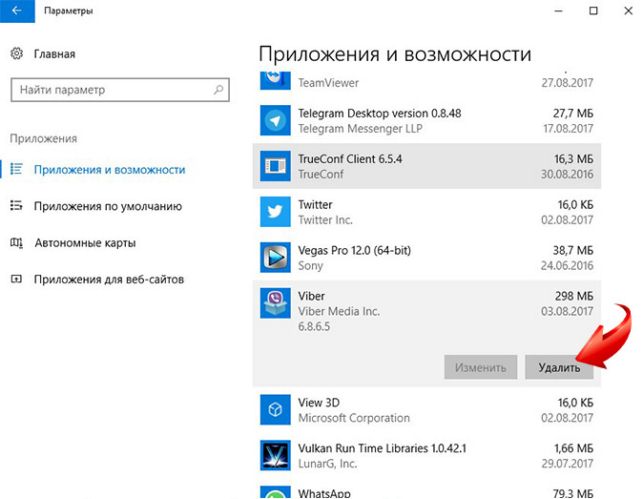Focus the Найти параметр search field
The width and height of the screenshot is (643, 499).
click(120, 89)
